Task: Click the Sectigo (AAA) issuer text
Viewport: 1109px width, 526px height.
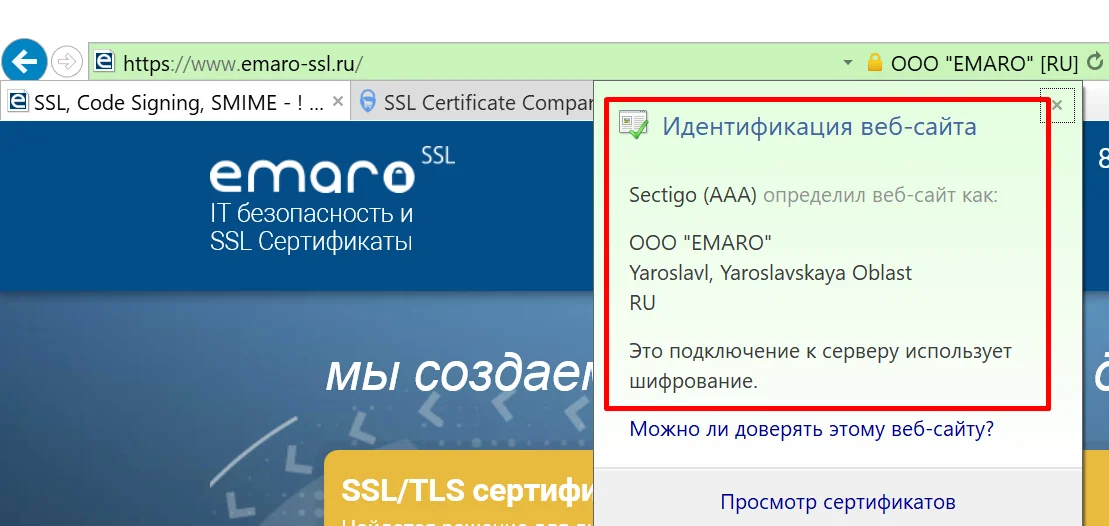Action: tap(693, 195)
